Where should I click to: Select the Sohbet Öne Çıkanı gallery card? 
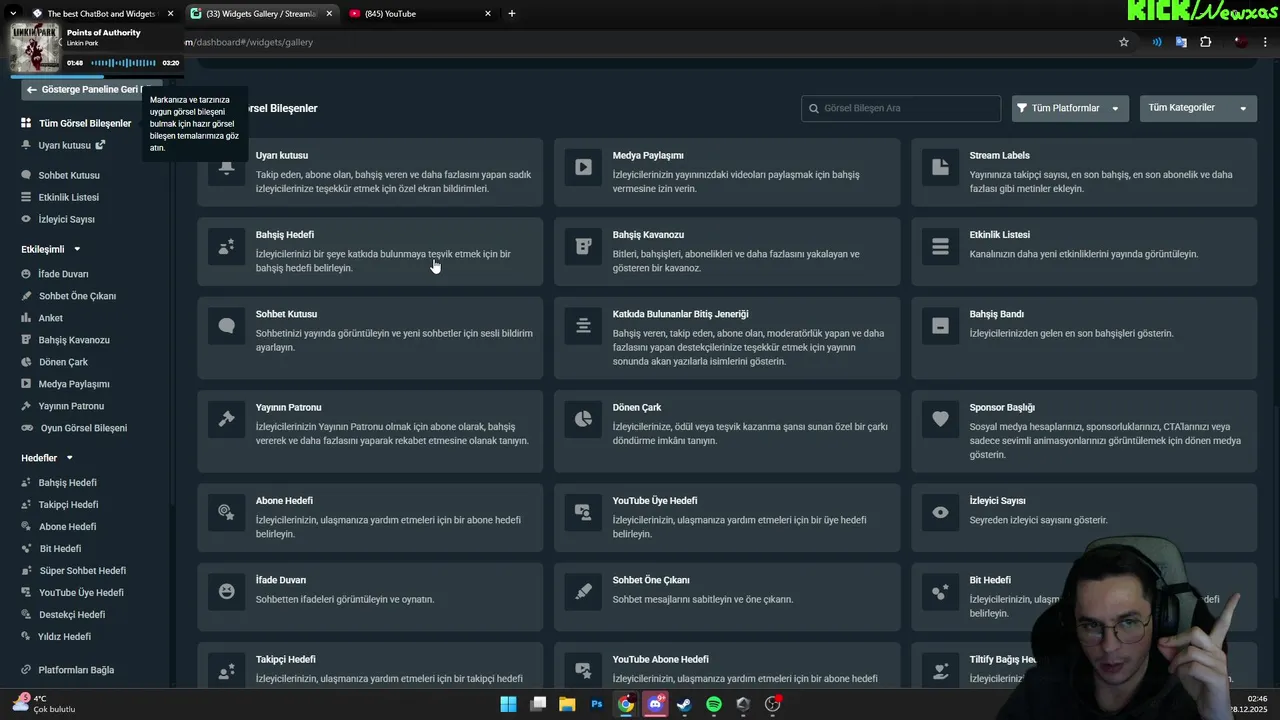click(x=727, y=597)
